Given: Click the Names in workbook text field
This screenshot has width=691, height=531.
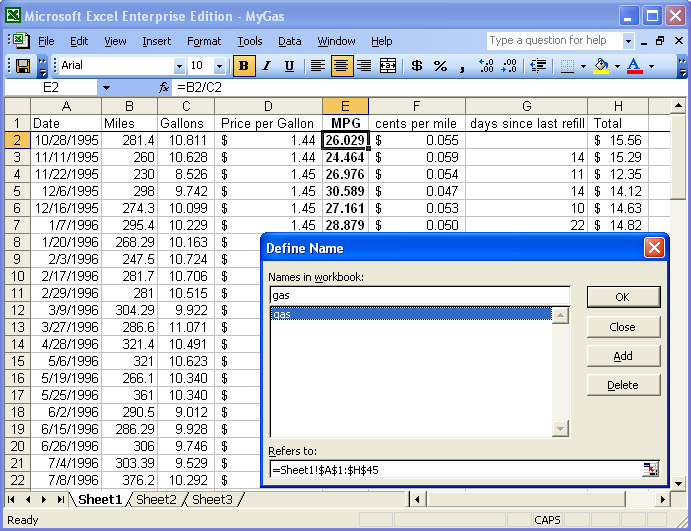Looking at the screenshot, I should click(x=420, y=295).
